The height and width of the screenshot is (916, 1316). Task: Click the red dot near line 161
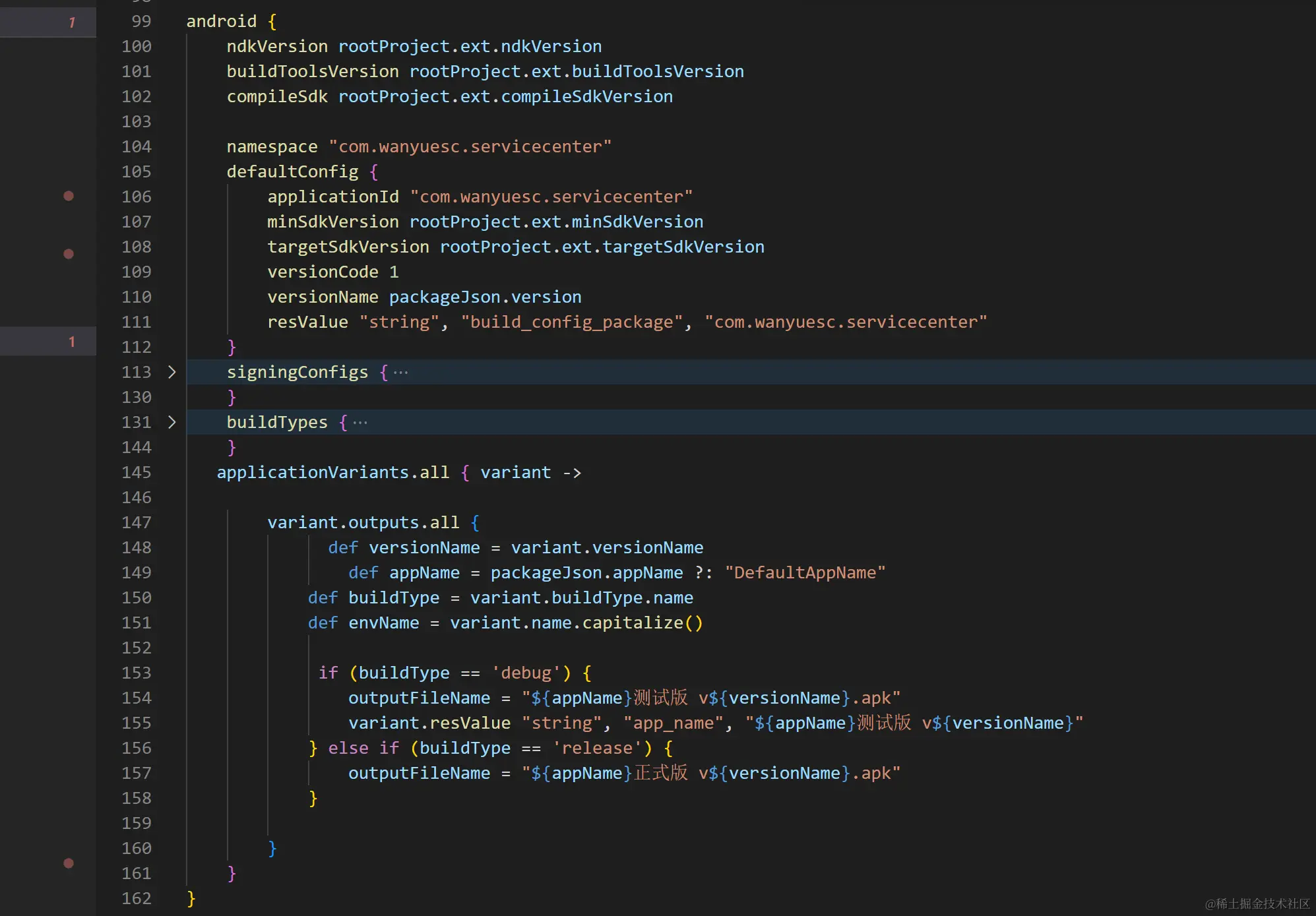point(69,863)
